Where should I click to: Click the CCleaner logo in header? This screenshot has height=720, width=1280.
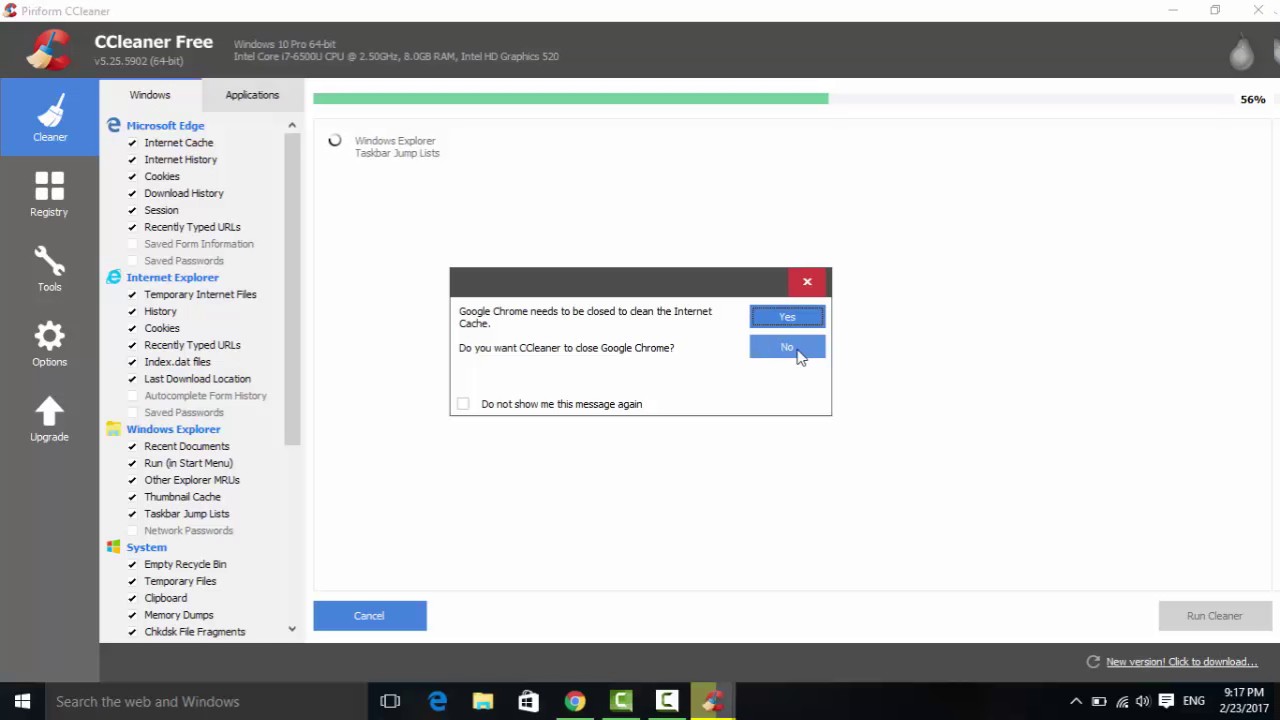[48, 50]
